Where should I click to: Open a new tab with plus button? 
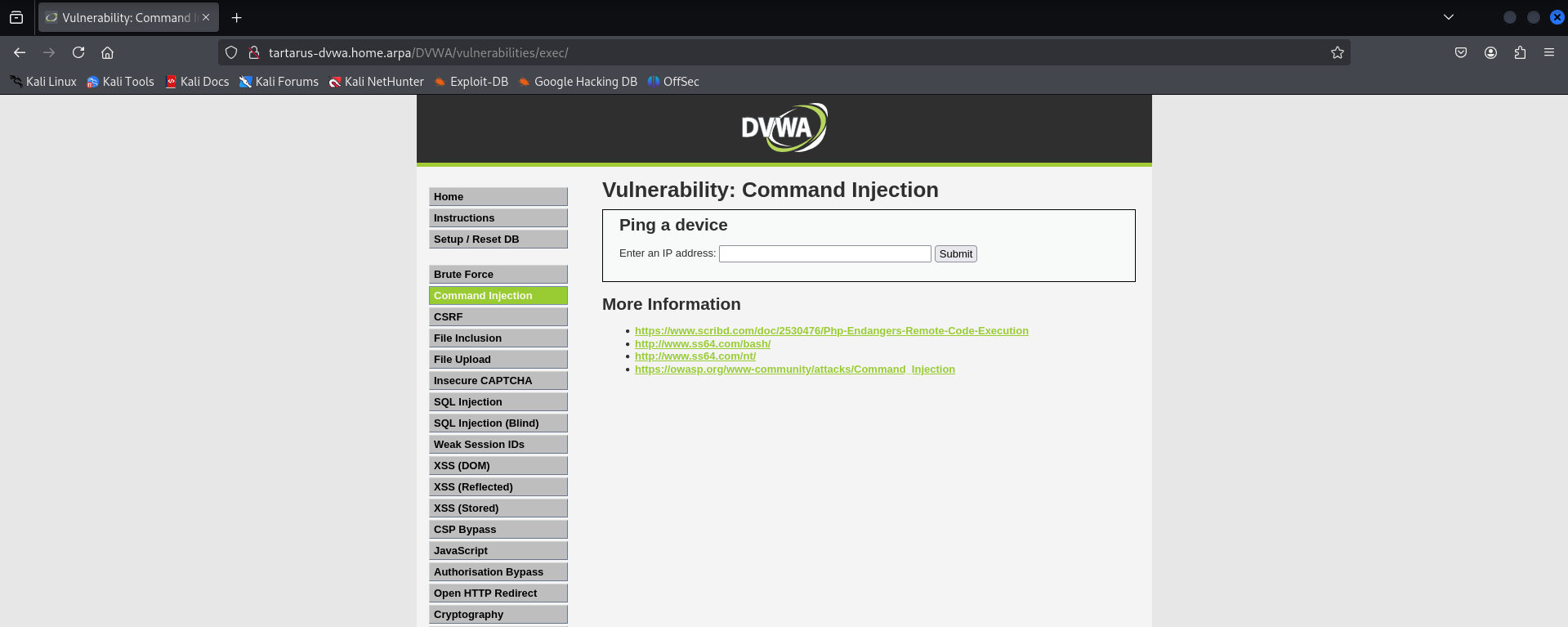click(236, 17)
